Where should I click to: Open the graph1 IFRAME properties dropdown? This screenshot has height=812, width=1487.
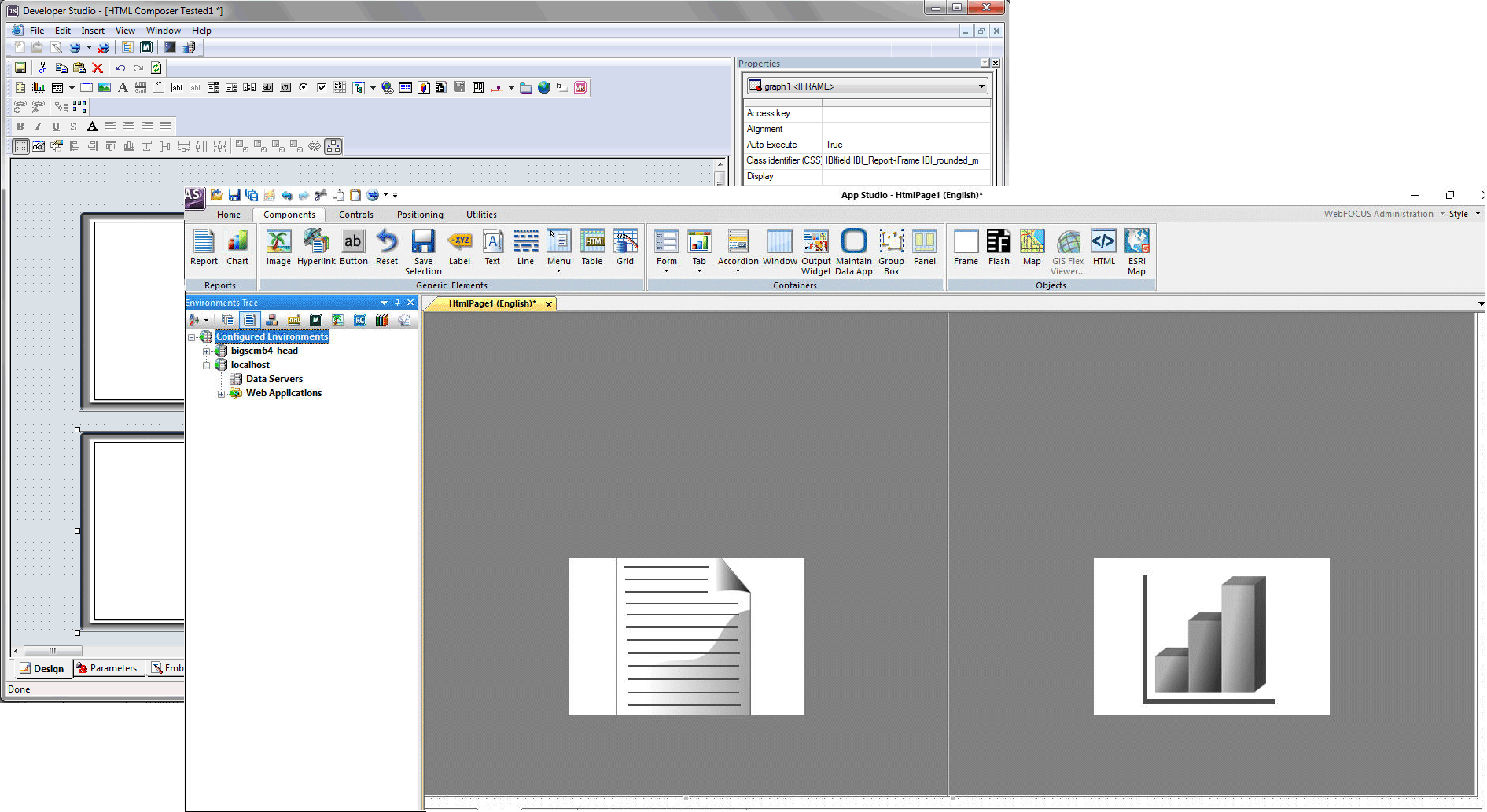(981, 86)
